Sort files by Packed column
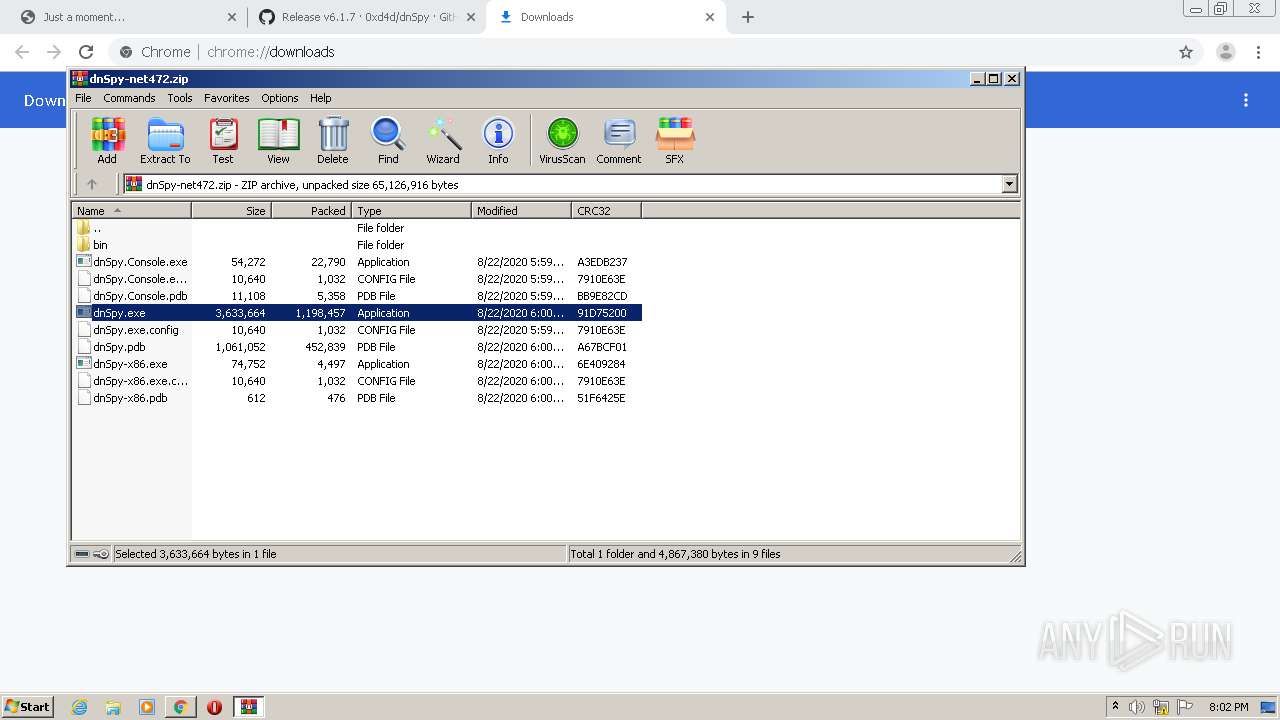Viewport: 1280px width, 720px height. pos(312,211)
